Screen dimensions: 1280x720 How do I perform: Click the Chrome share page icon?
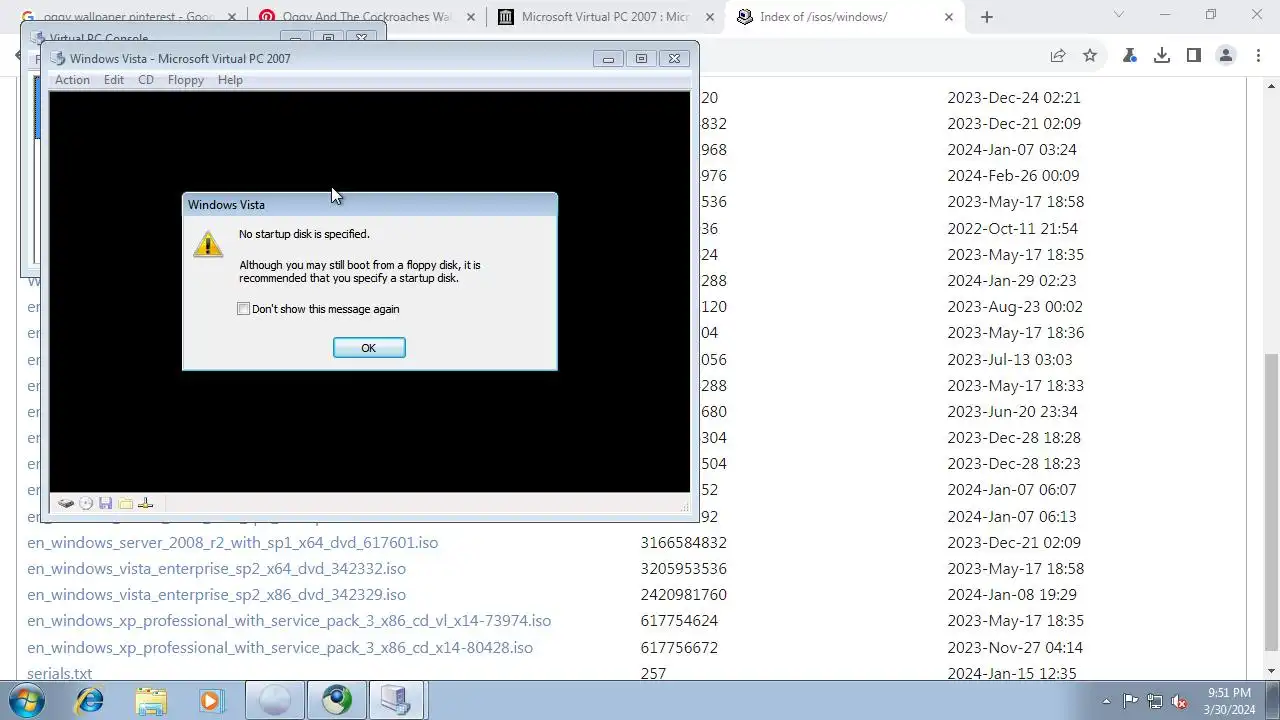[1058, 56]
